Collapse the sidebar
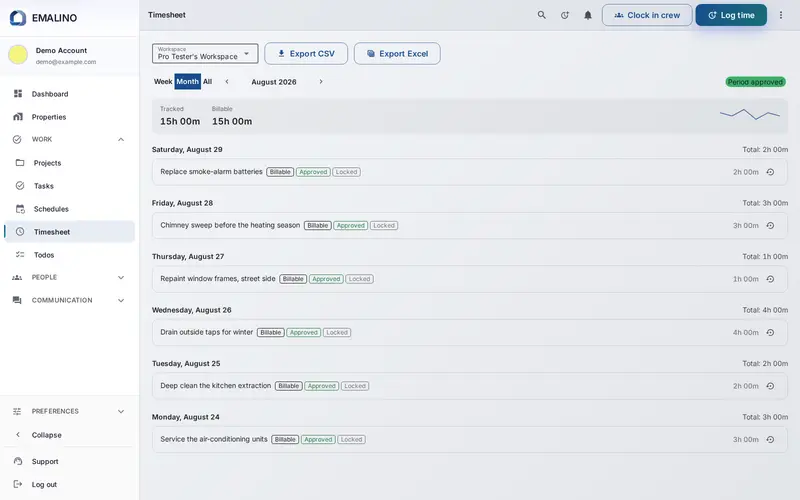The width and height of the screenshot is (800, 500). click(69, 435)
